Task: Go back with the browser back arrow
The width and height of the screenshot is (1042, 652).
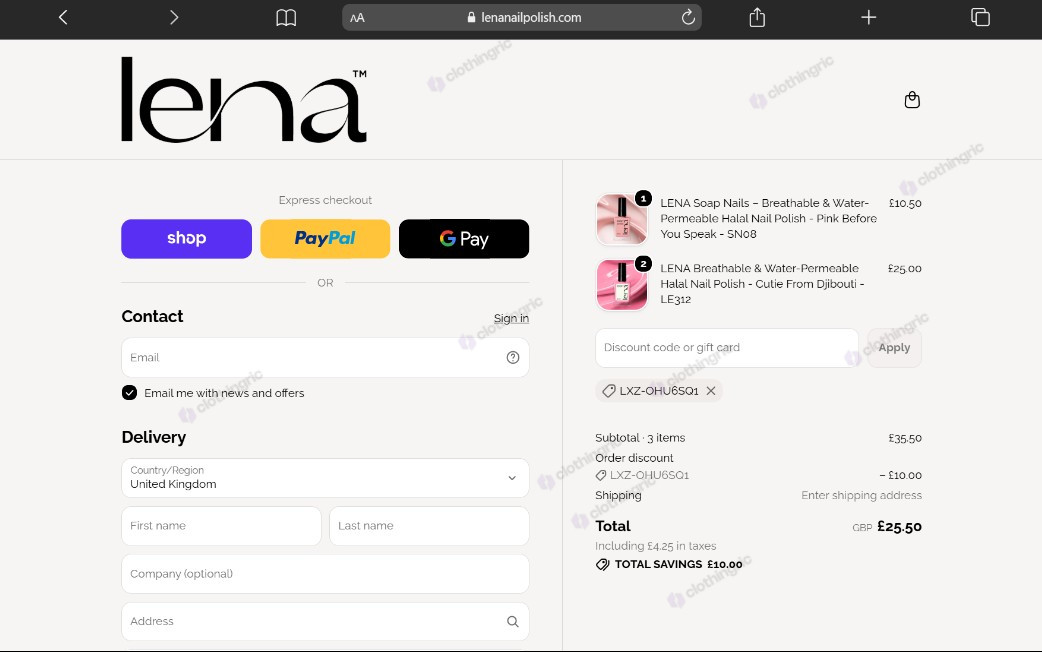Action: 63,17
